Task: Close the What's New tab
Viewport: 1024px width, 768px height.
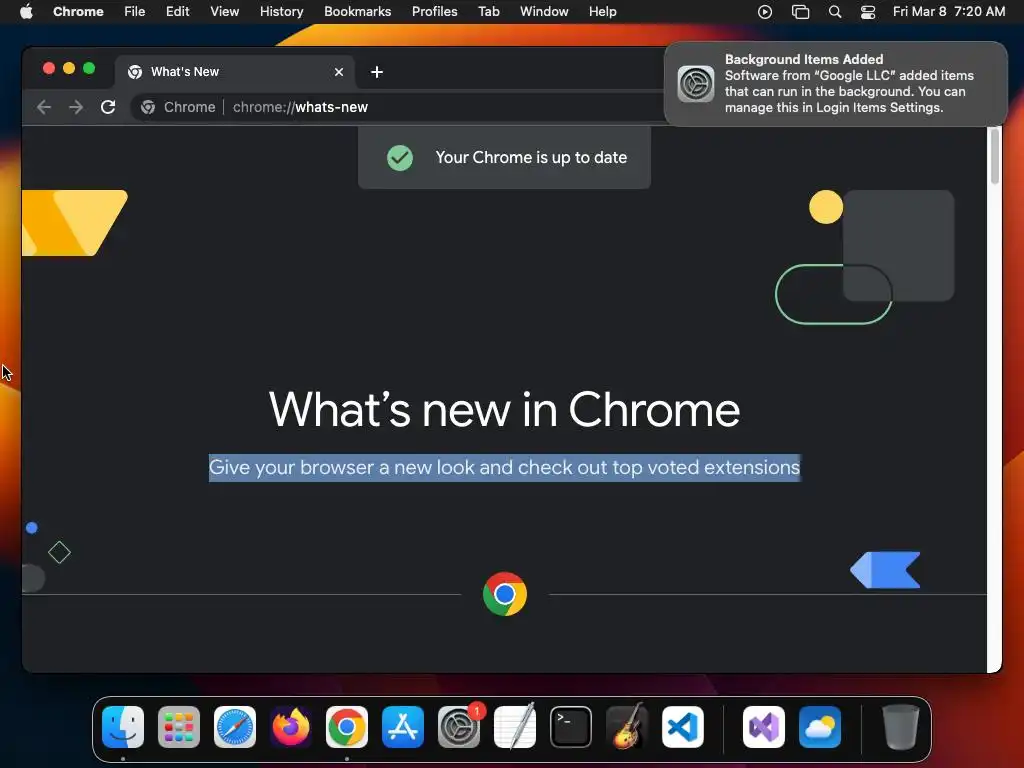Action: 338,72
